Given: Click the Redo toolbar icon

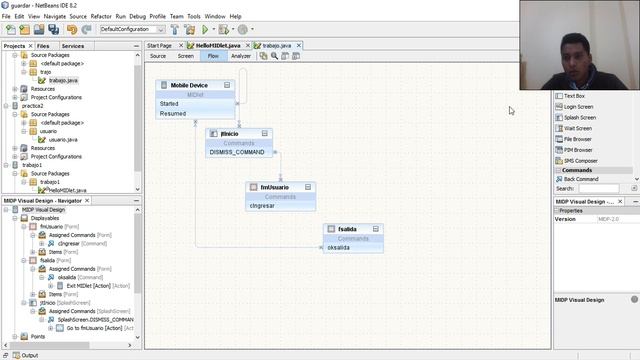Looking at the screenshot, I should (x=86, y=29).
